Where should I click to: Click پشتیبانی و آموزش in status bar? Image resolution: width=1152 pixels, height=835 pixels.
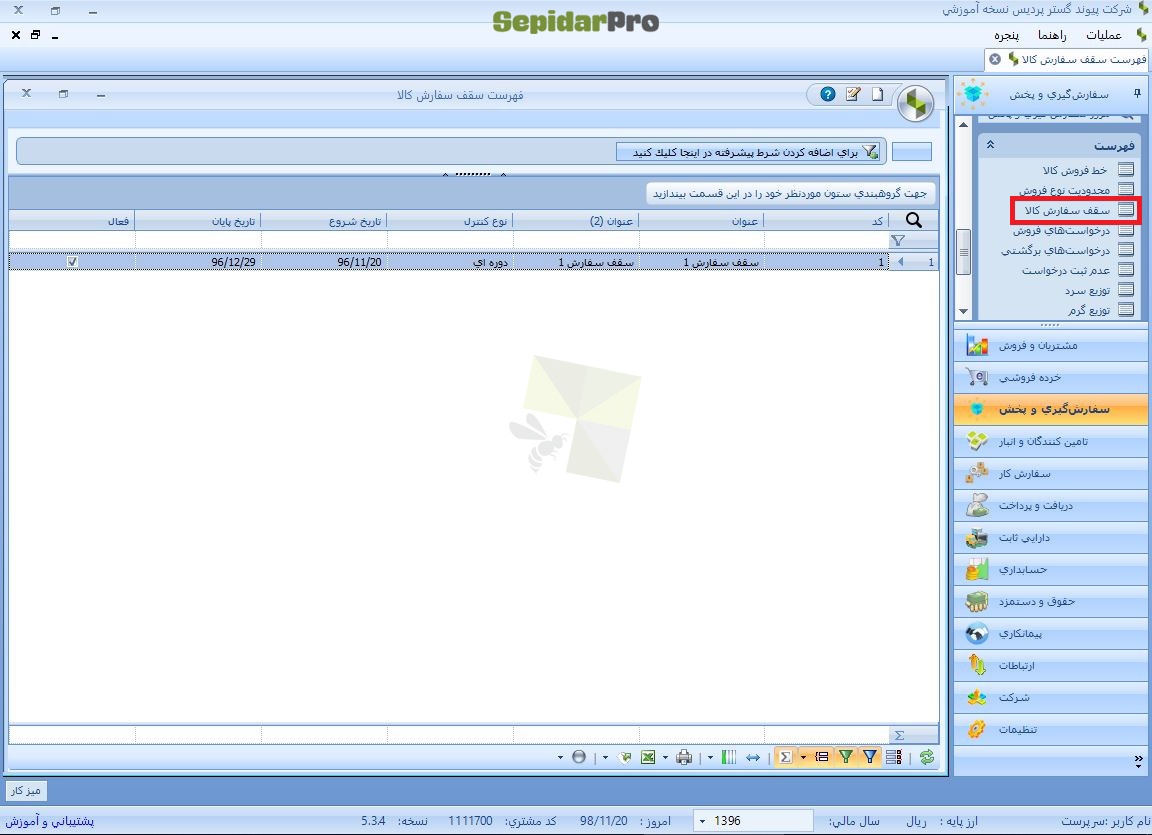[x=50, y=821]
